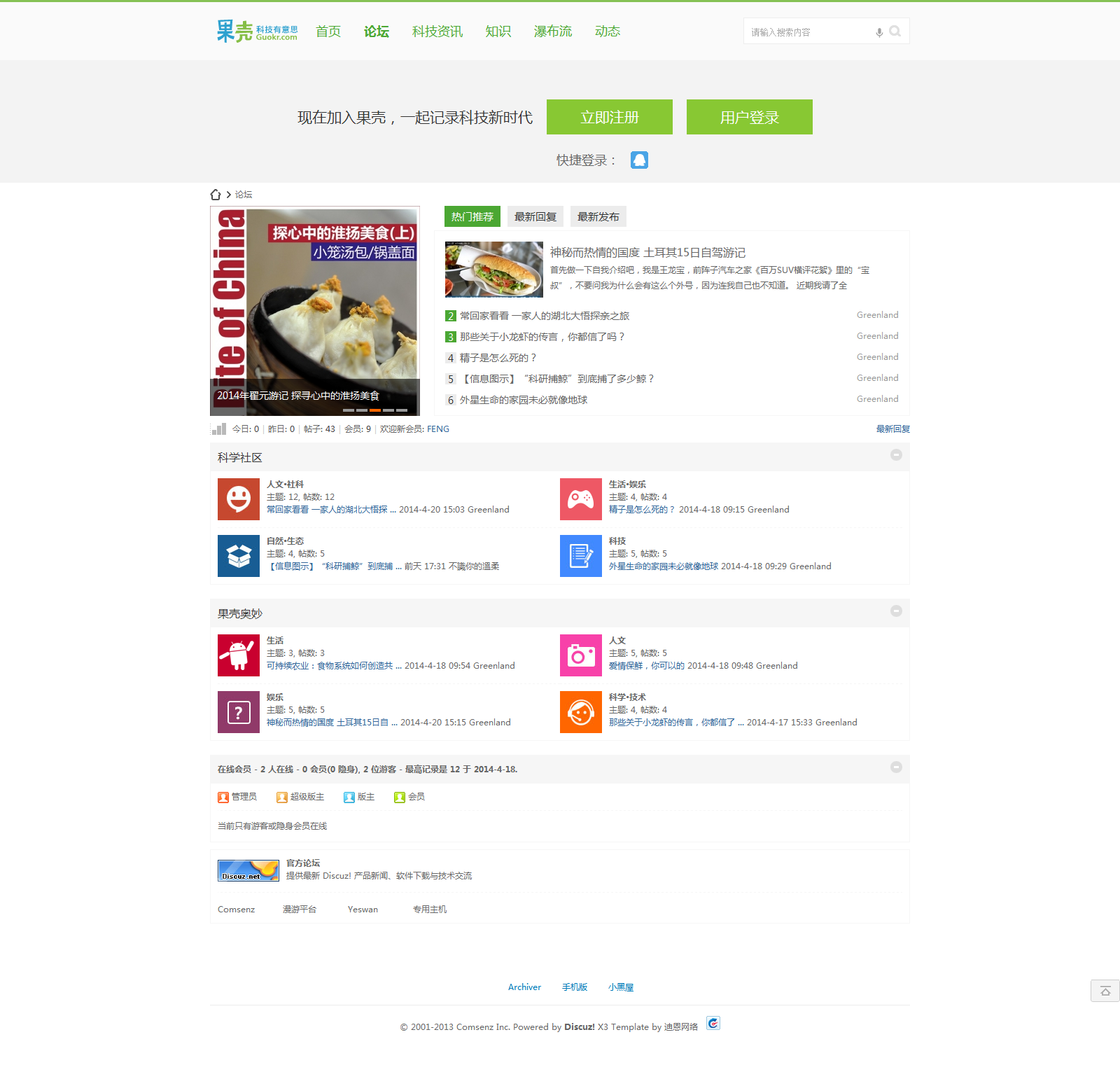Open post 常回家看看 一家人的湖北大悟探亲之旅
Image resolution: width=1120 pixels, height=1072 pixels.
pos(545,316)
